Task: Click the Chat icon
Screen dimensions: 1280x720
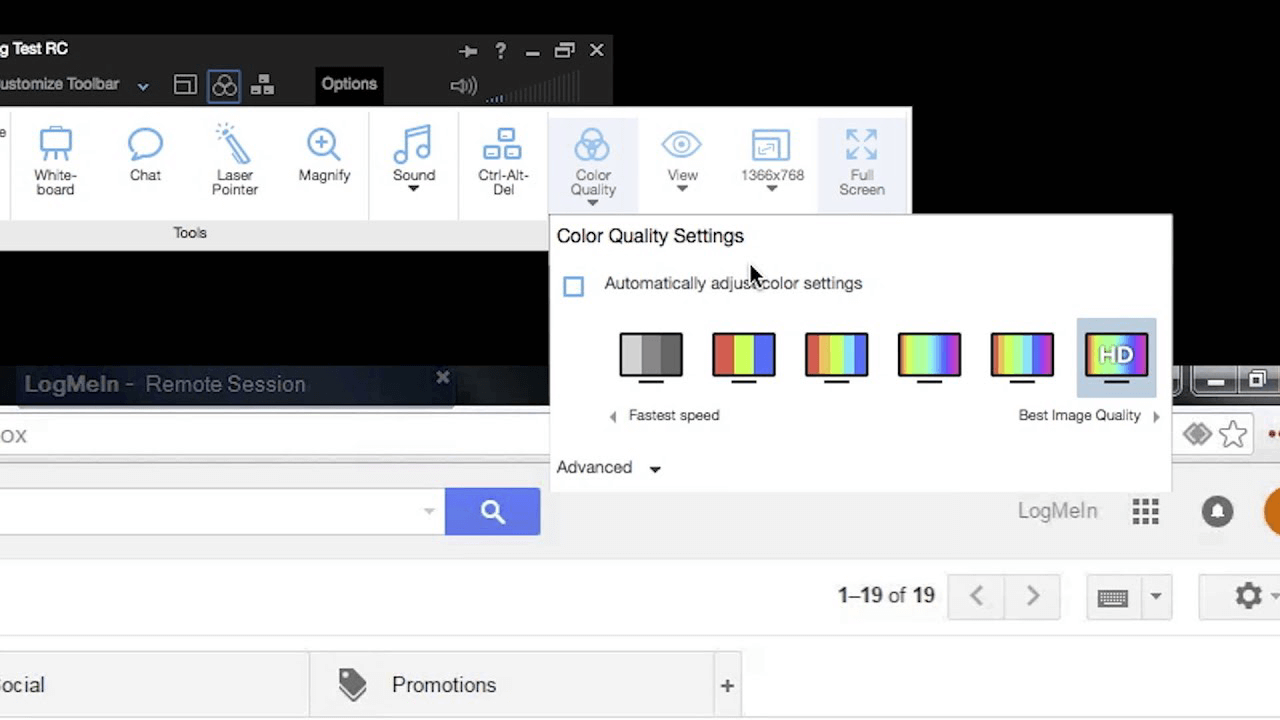Action: (x=145, y=155)
